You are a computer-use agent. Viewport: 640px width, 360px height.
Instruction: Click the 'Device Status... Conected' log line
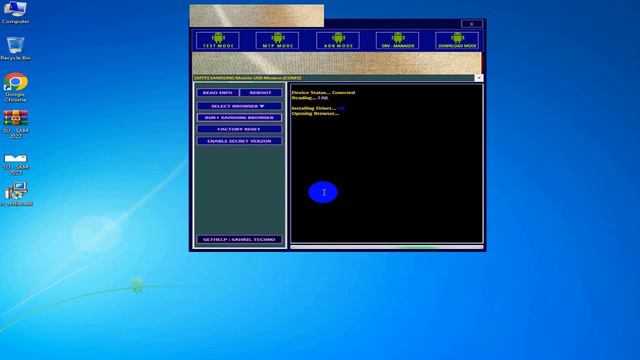[323, 93]
